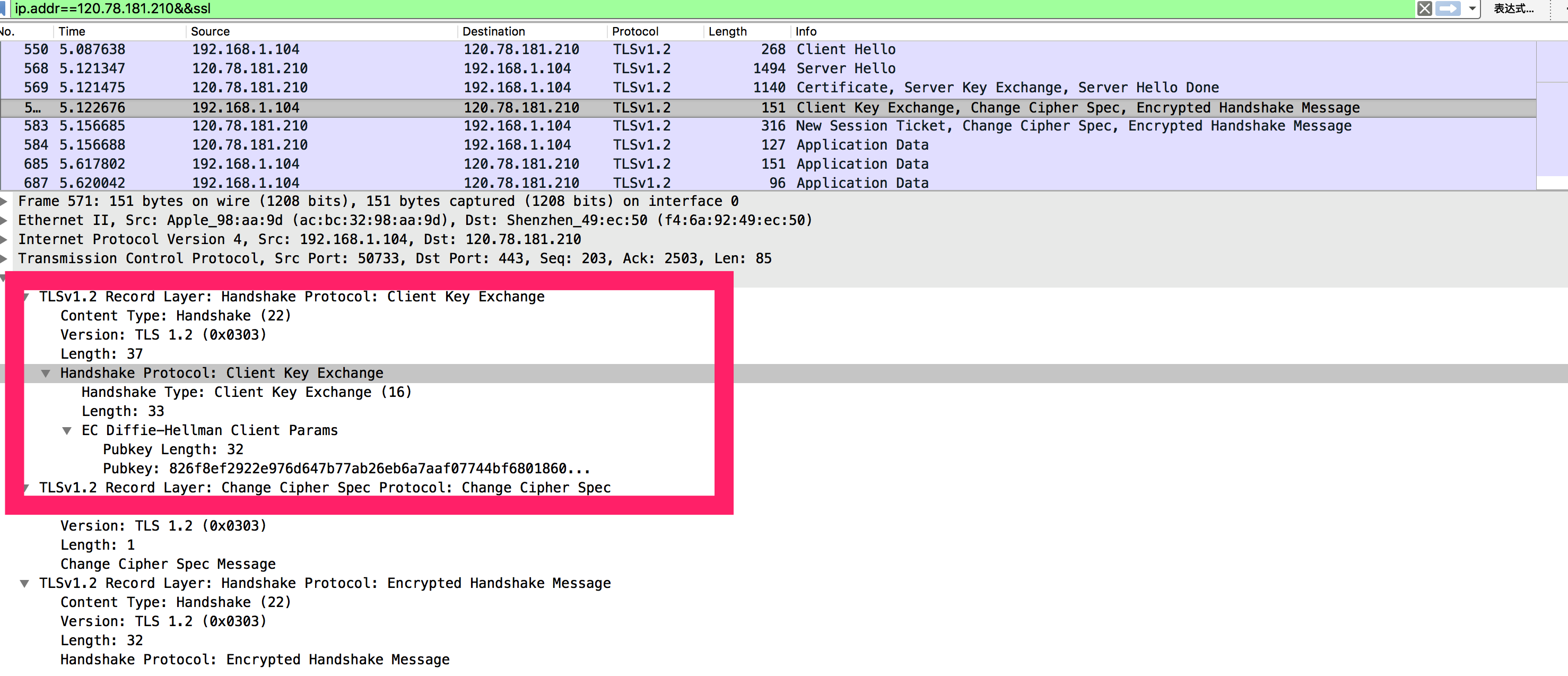Image resolution: width=1568 pixels, height=676 pixels.
Task: Select packet 583 New Session Ticket
Action: [x=426, y=125]
